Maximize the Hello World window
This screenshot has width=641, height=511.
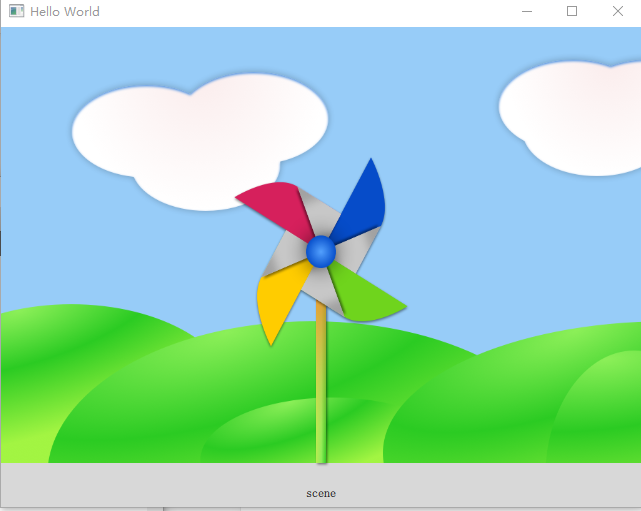click(x=572, y=11)
